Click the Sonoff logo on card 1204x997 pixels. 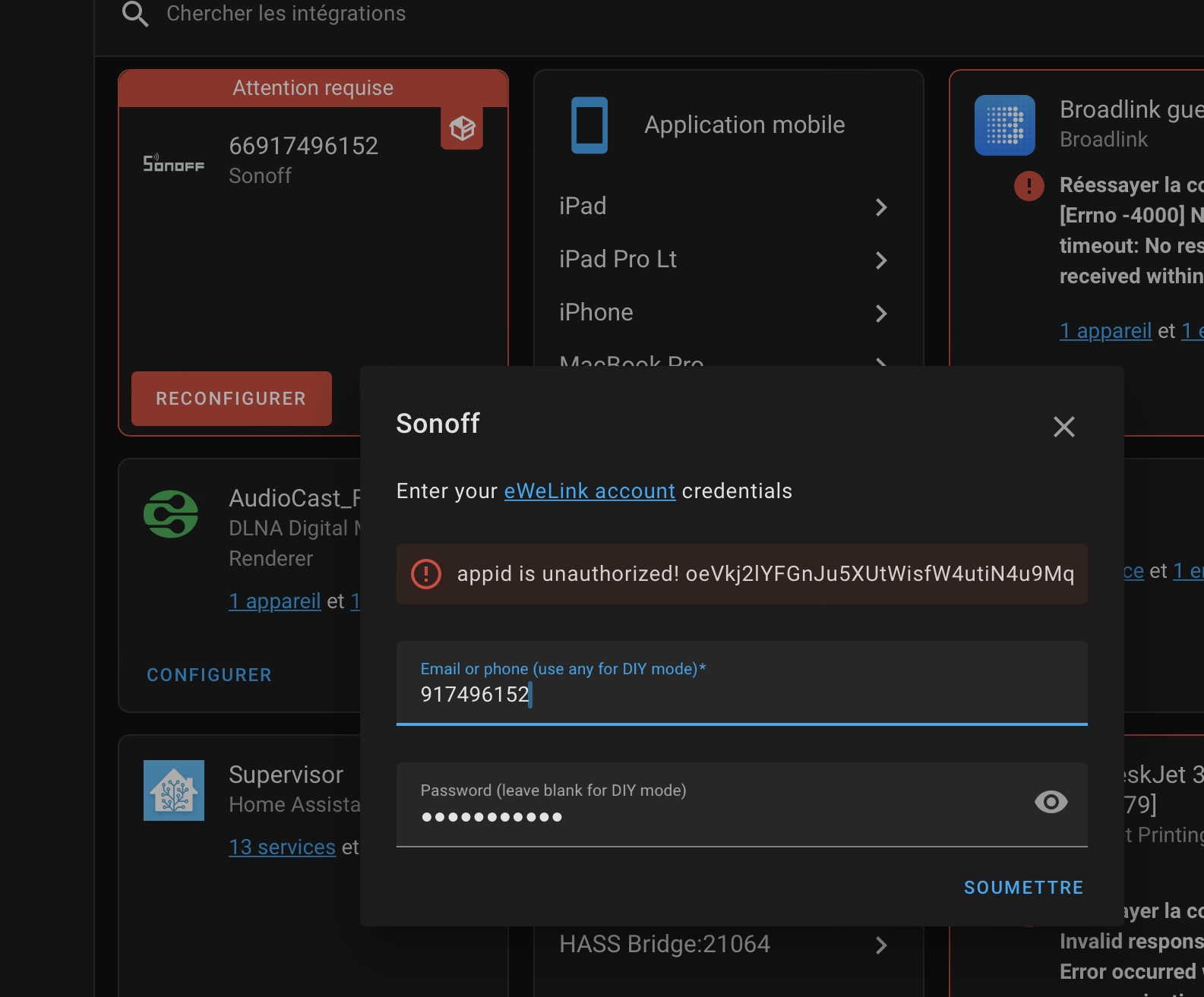174,162
